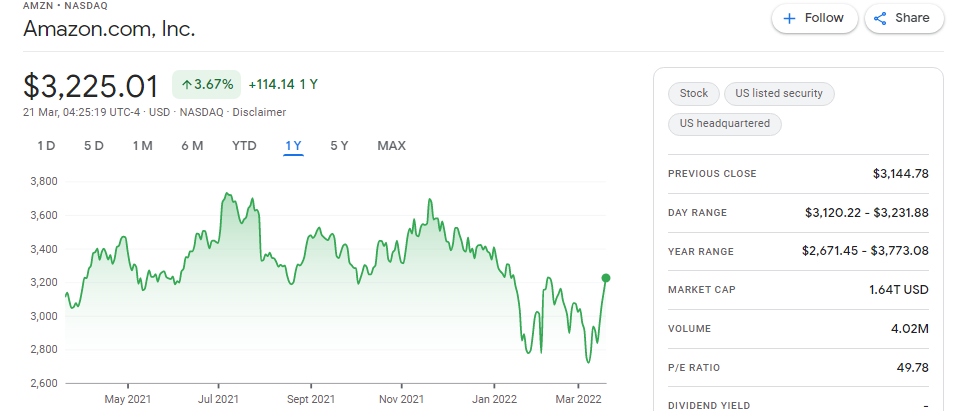The width and height of the screenshot is (954, 411).
Task: Click the US headquartered chip
Action: tap(725, 124)
